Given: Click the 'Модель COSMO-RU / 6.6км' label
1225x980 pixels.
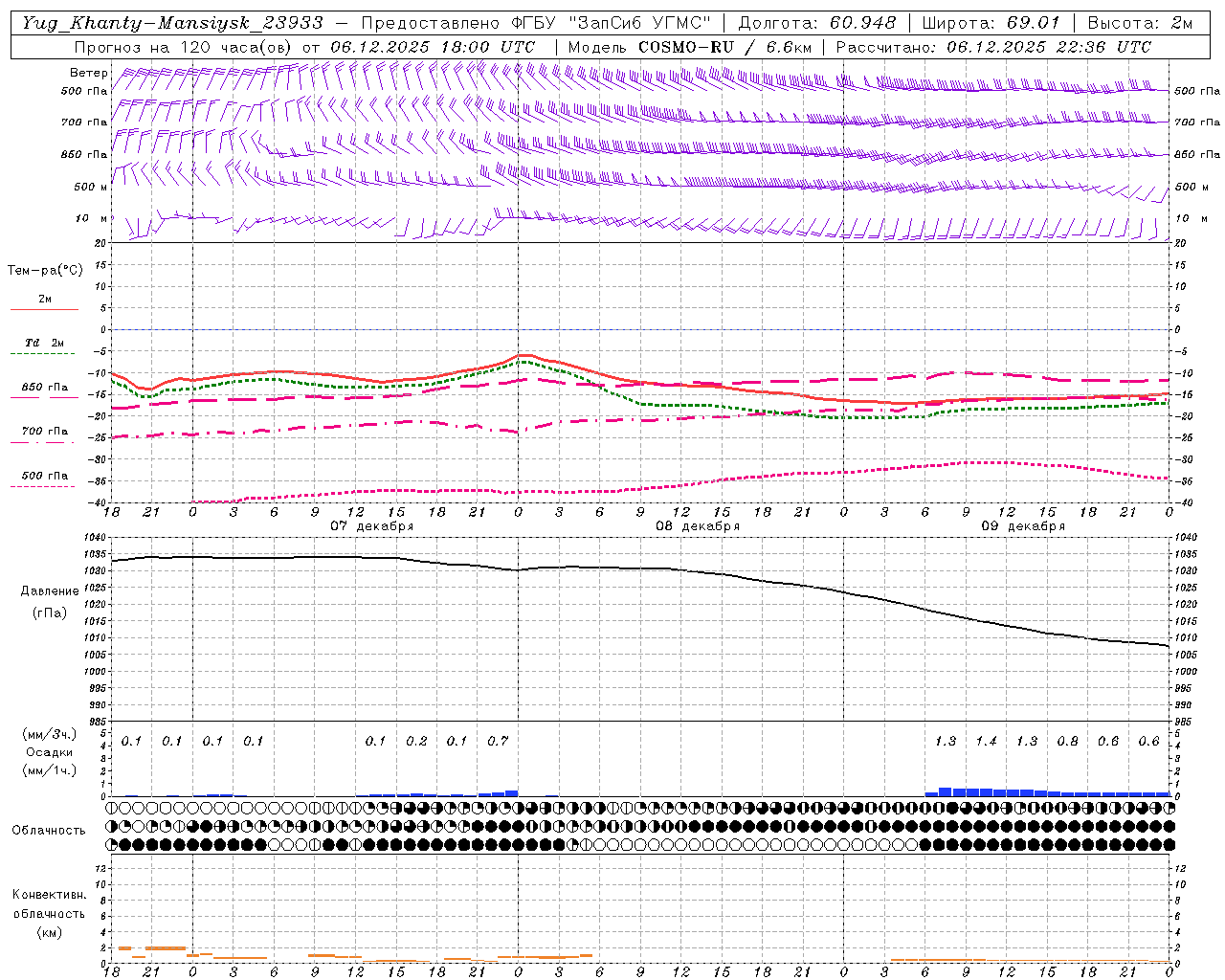Looking at the screenshot, I should [690, 47].
